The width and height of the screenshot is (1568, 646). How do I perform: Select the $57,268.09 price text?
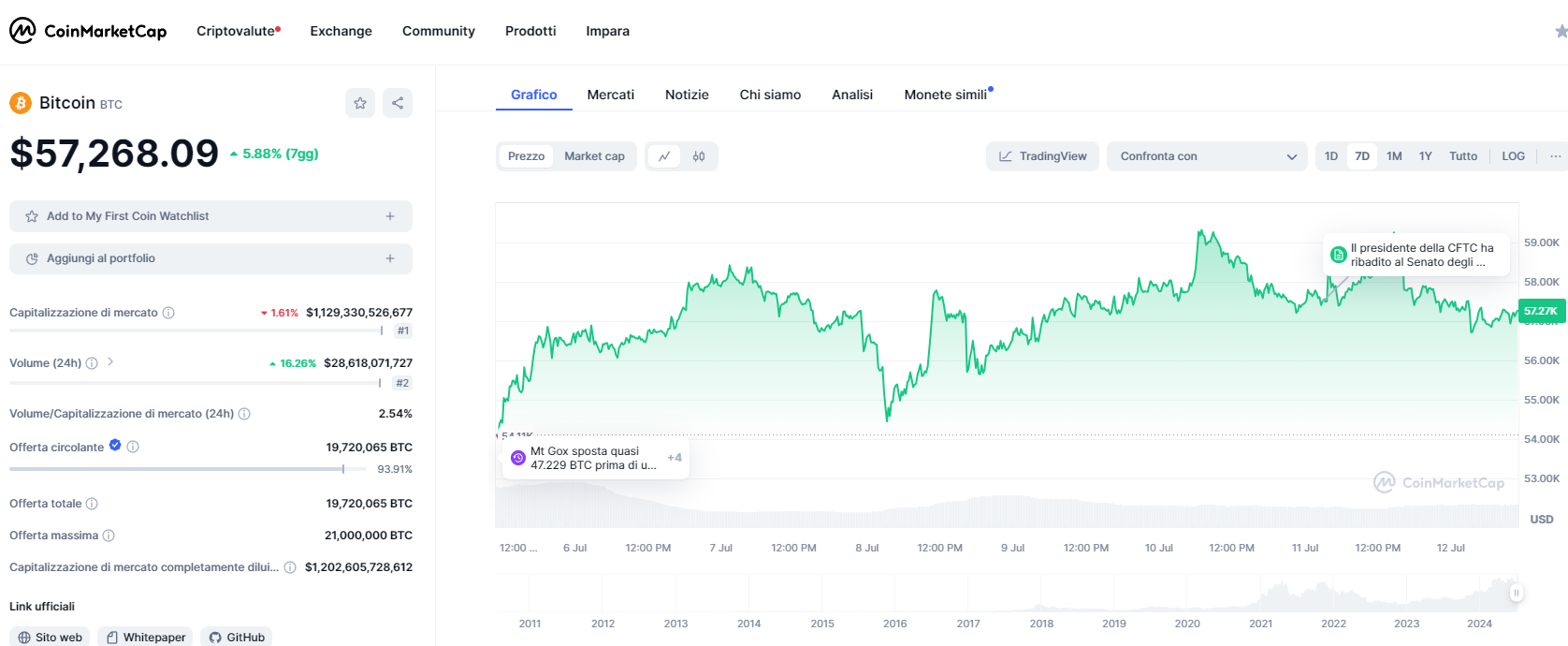114,154
